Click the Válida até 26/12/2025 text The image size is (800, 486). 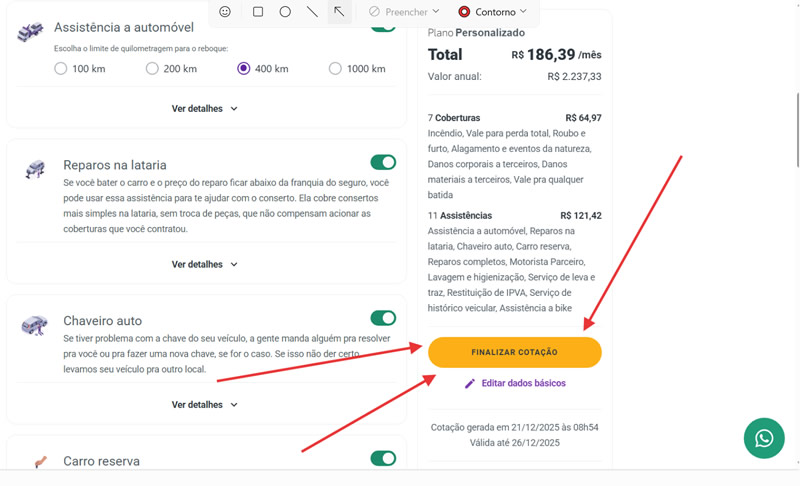click(x=514, y=443)
